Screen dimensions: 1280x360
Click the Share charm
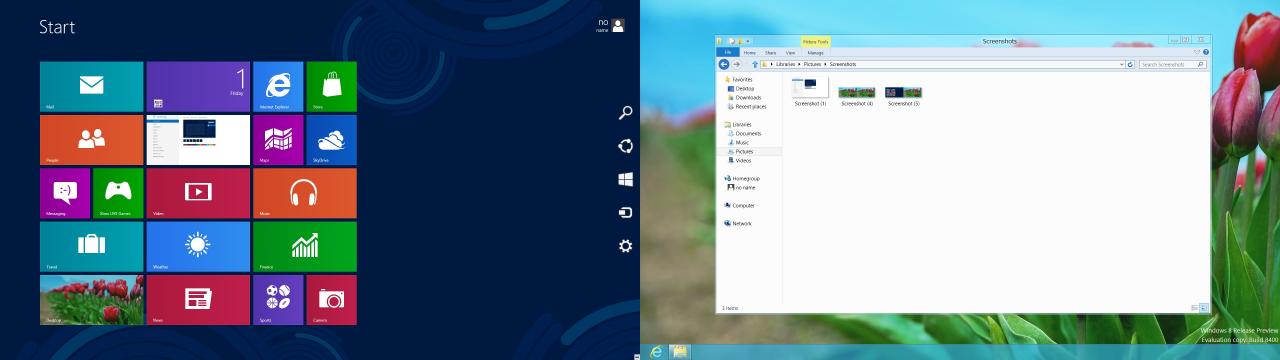click(x=626, y=146)
